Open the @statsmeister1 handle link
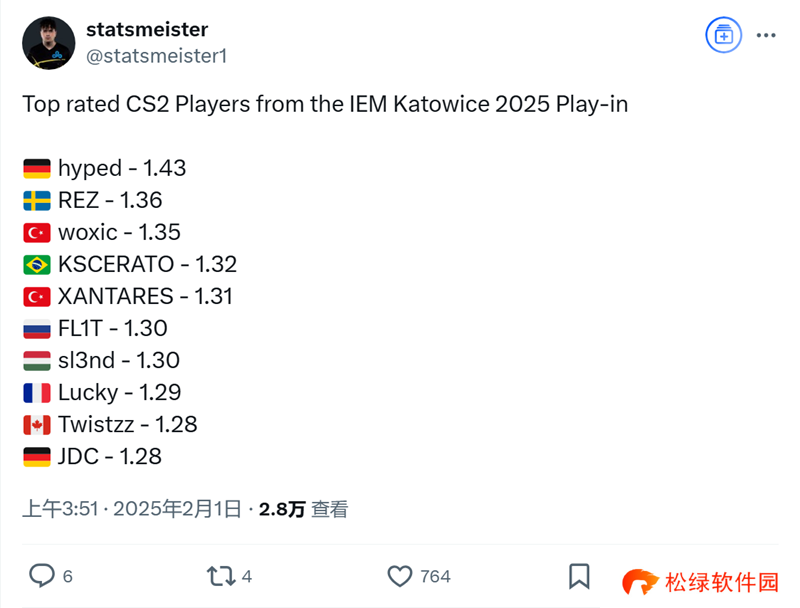The image size is (800, 608). [x=157, y=56]
